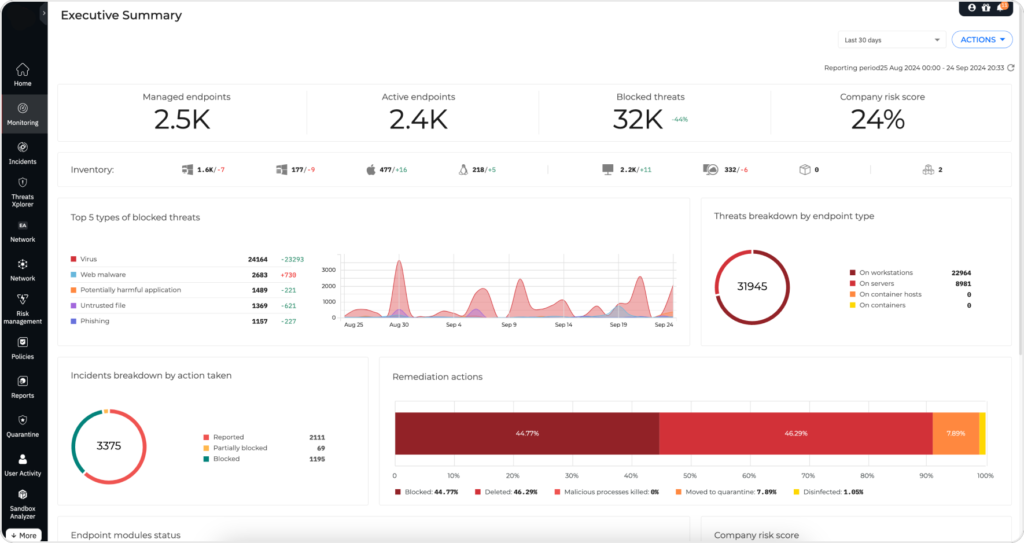Click the More button at sidebar bottom
Image resolution: width=1024 pixels, height=543 pixels.
tap(24, 535)
